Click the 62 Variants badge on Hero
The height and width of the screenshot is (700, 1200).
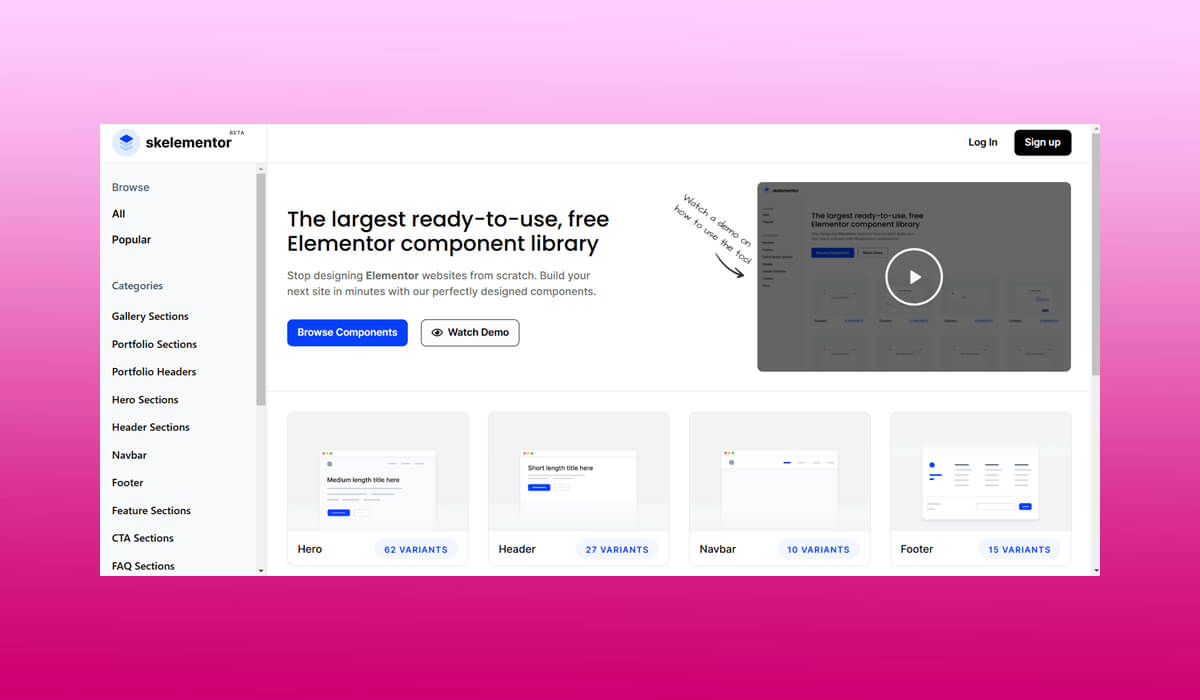tap(416, 549)
